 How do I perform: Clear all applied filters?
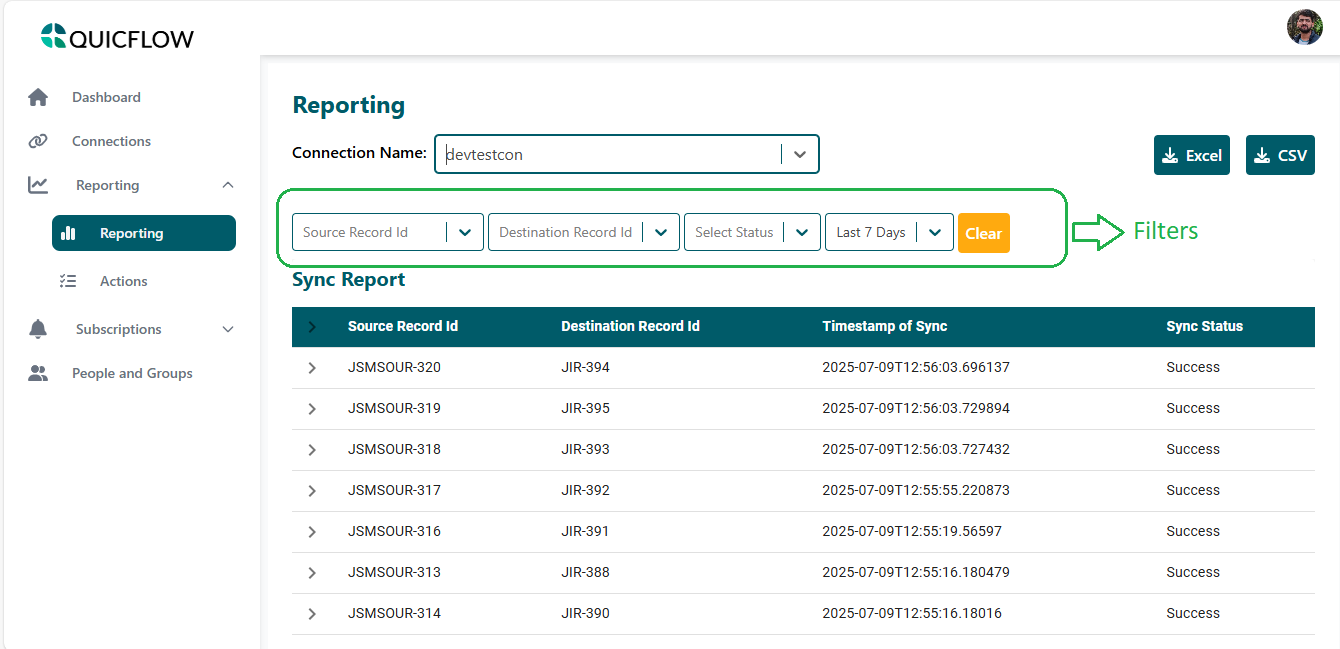(983, 233)
